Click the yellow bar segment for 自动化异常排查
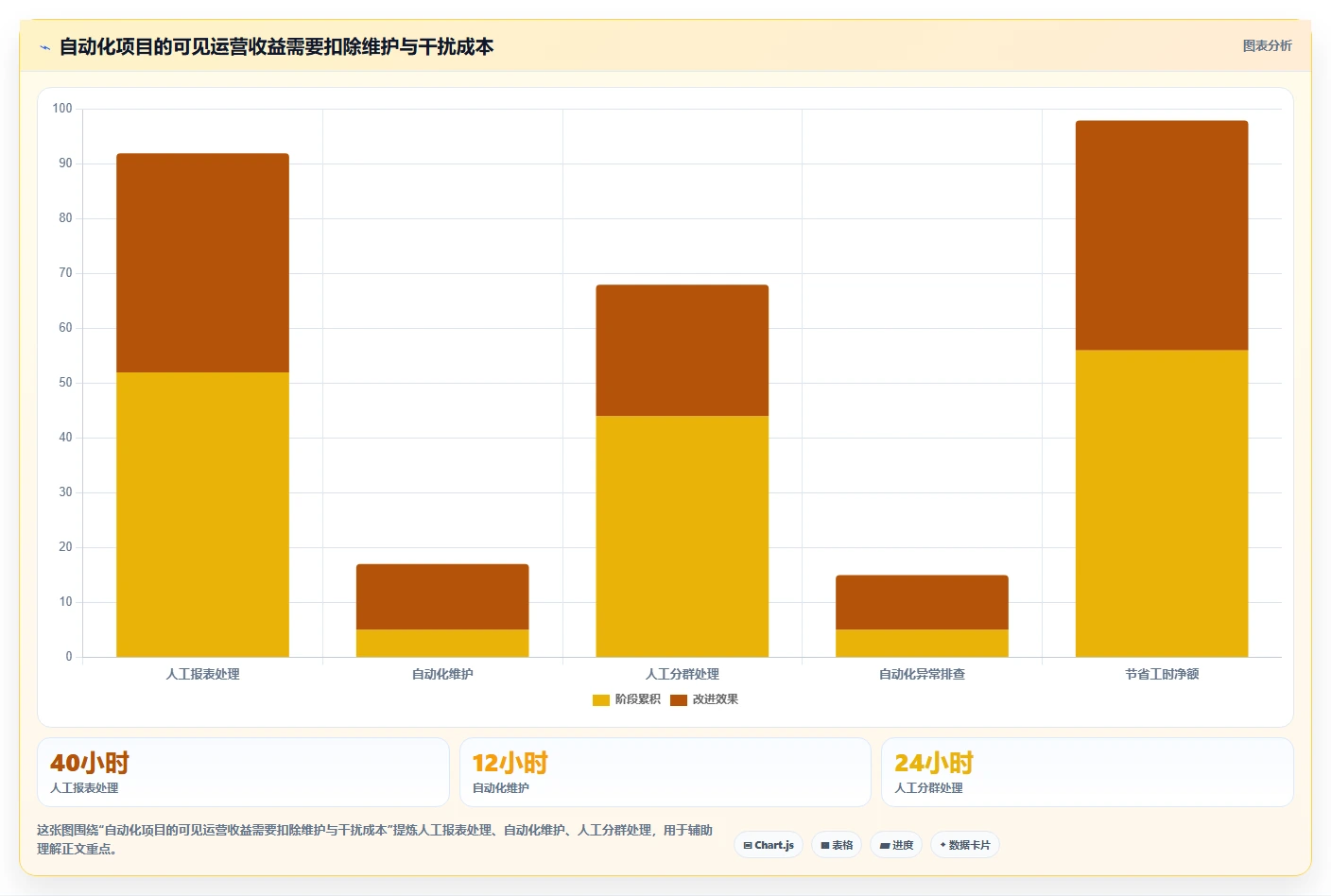The width and height of the screenshot is (1331, 896). pos(922,643)
